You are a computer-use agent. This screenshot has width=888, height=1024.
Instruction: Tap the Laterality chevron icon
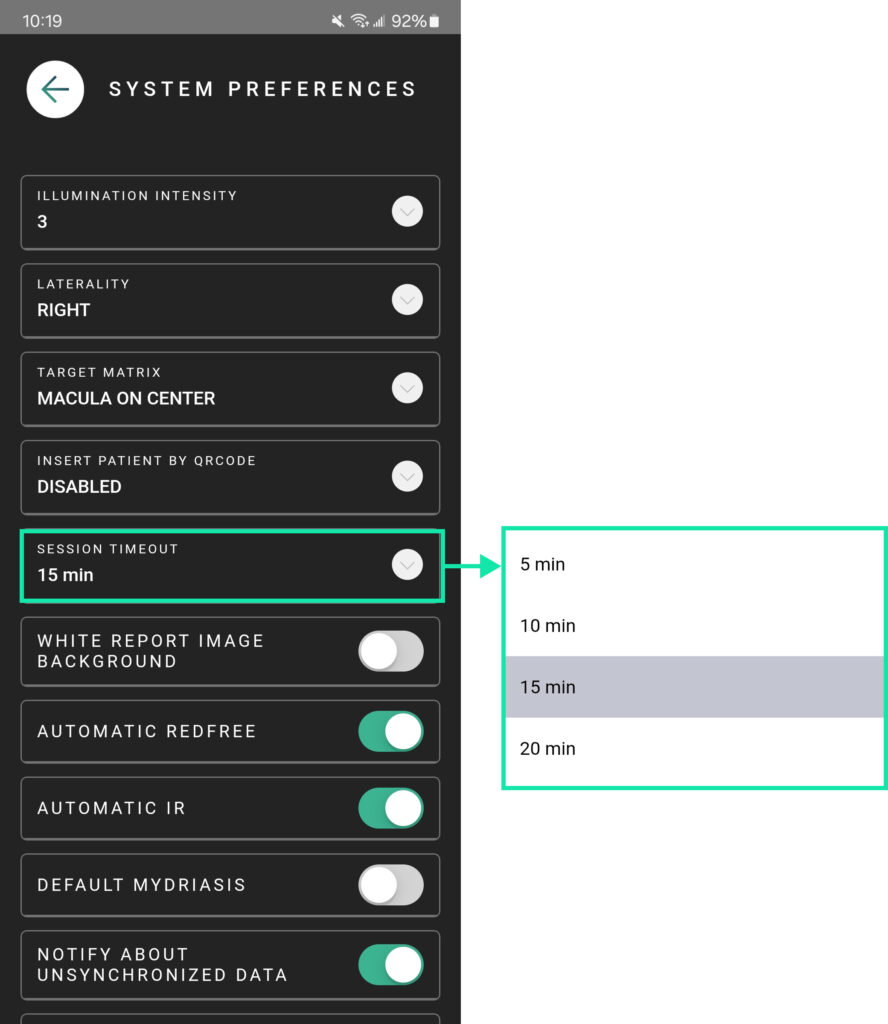[407, 300]
